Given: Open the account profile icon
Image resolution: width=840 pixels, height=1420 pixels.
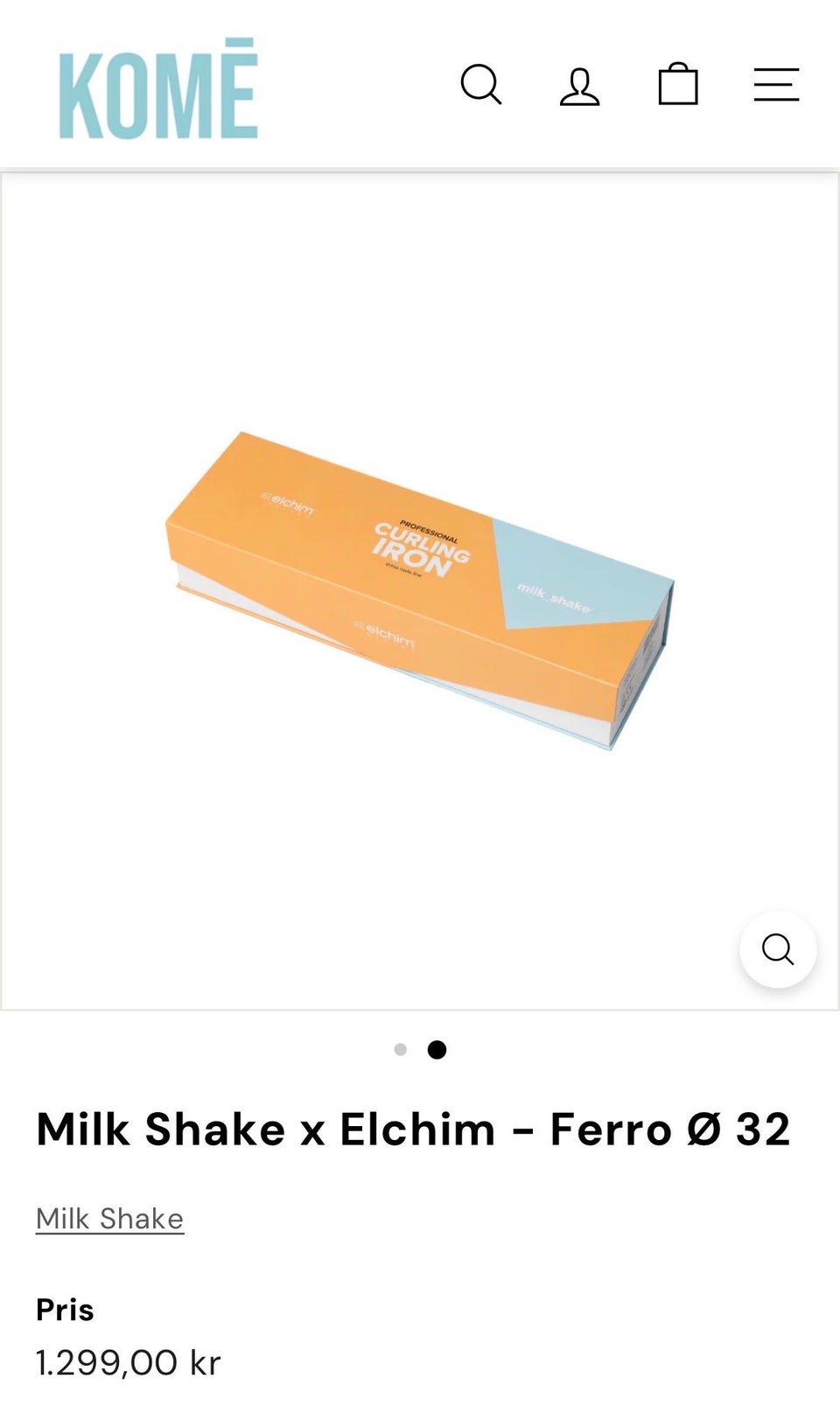Looking at the screenshot, I should click(x=579, y=86).
